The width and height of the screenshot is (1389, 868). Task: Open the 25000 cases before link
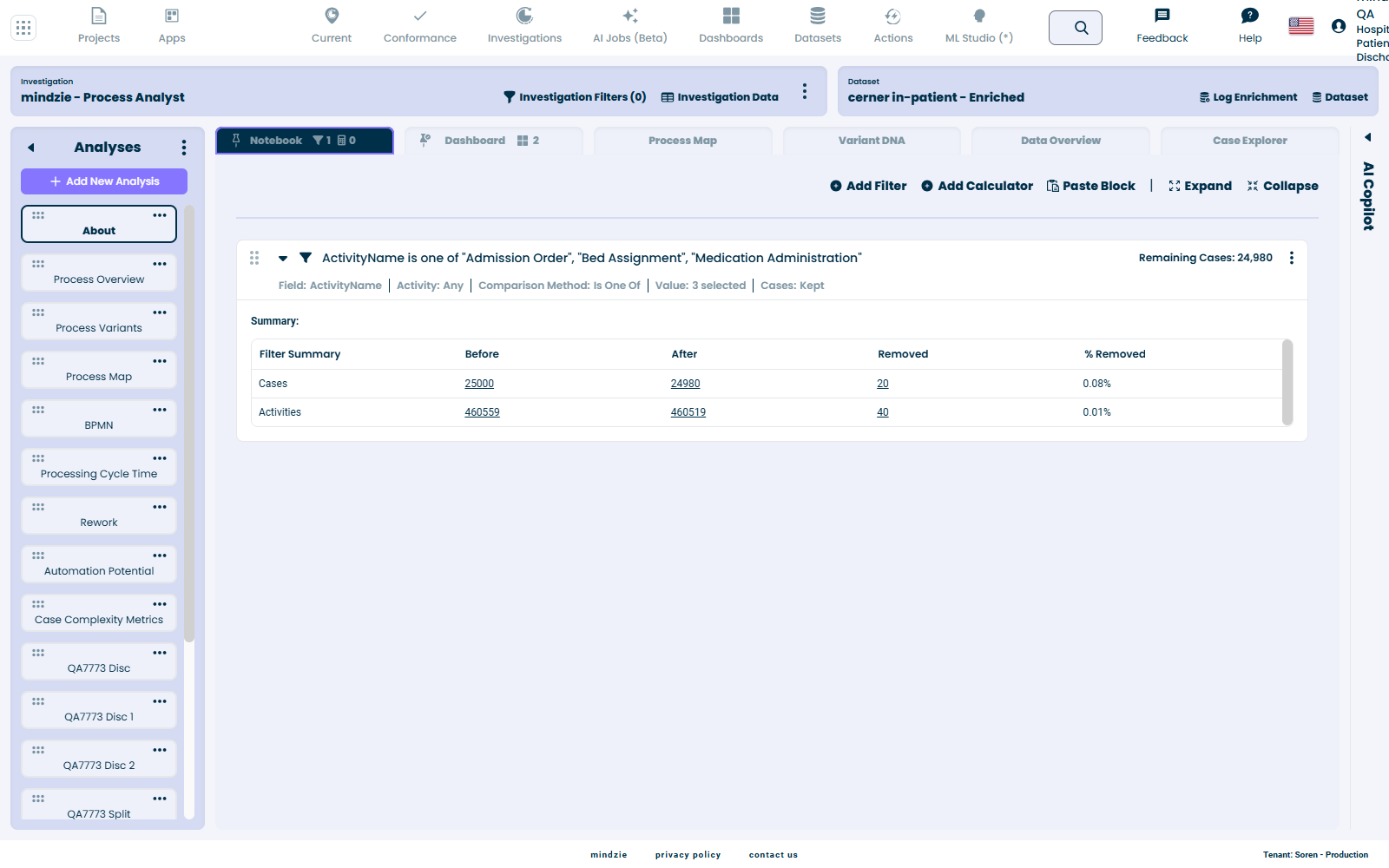[x=479, y=384]
